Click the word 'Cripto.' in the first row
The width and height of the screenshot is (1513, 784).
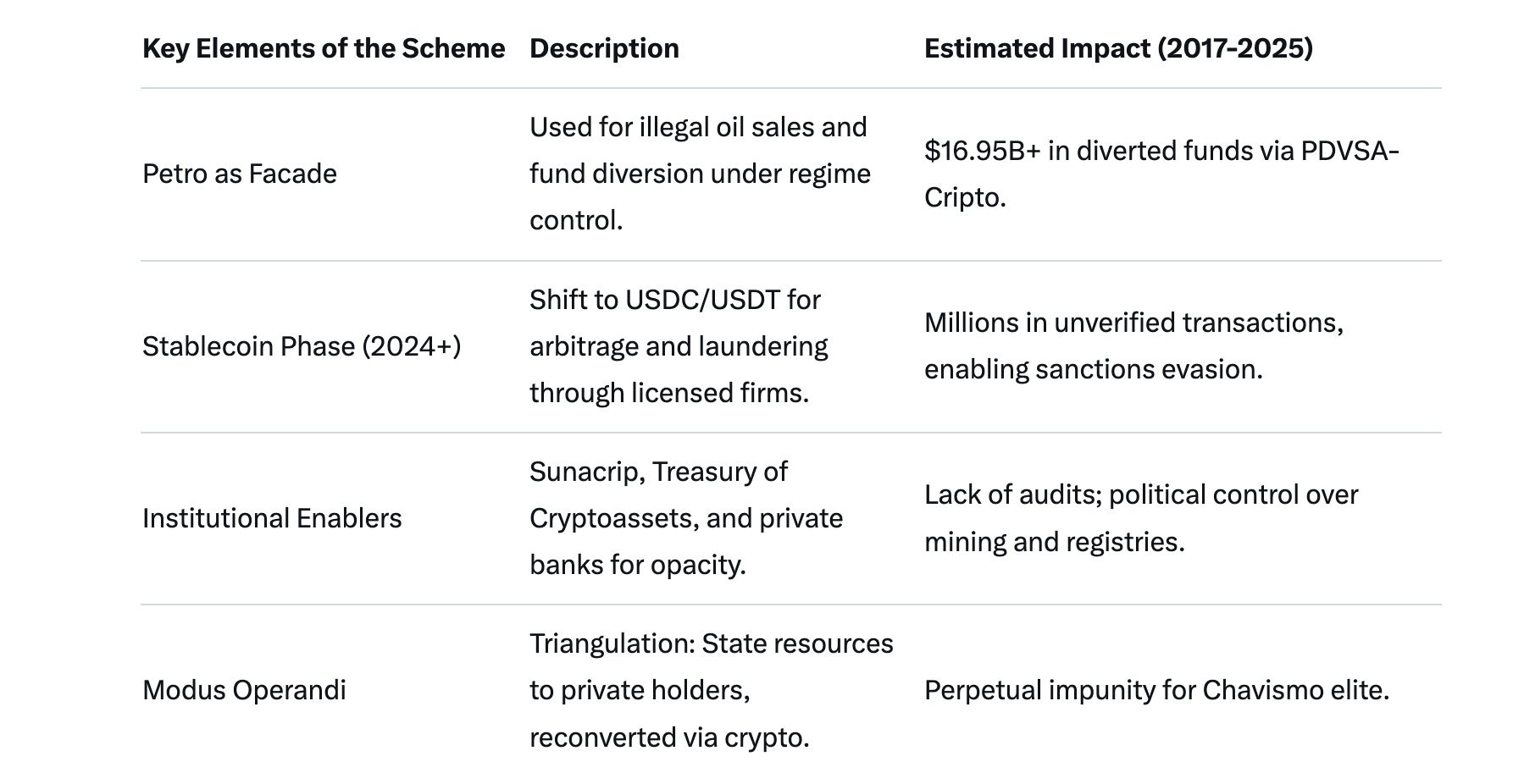(x=965, y=197)
